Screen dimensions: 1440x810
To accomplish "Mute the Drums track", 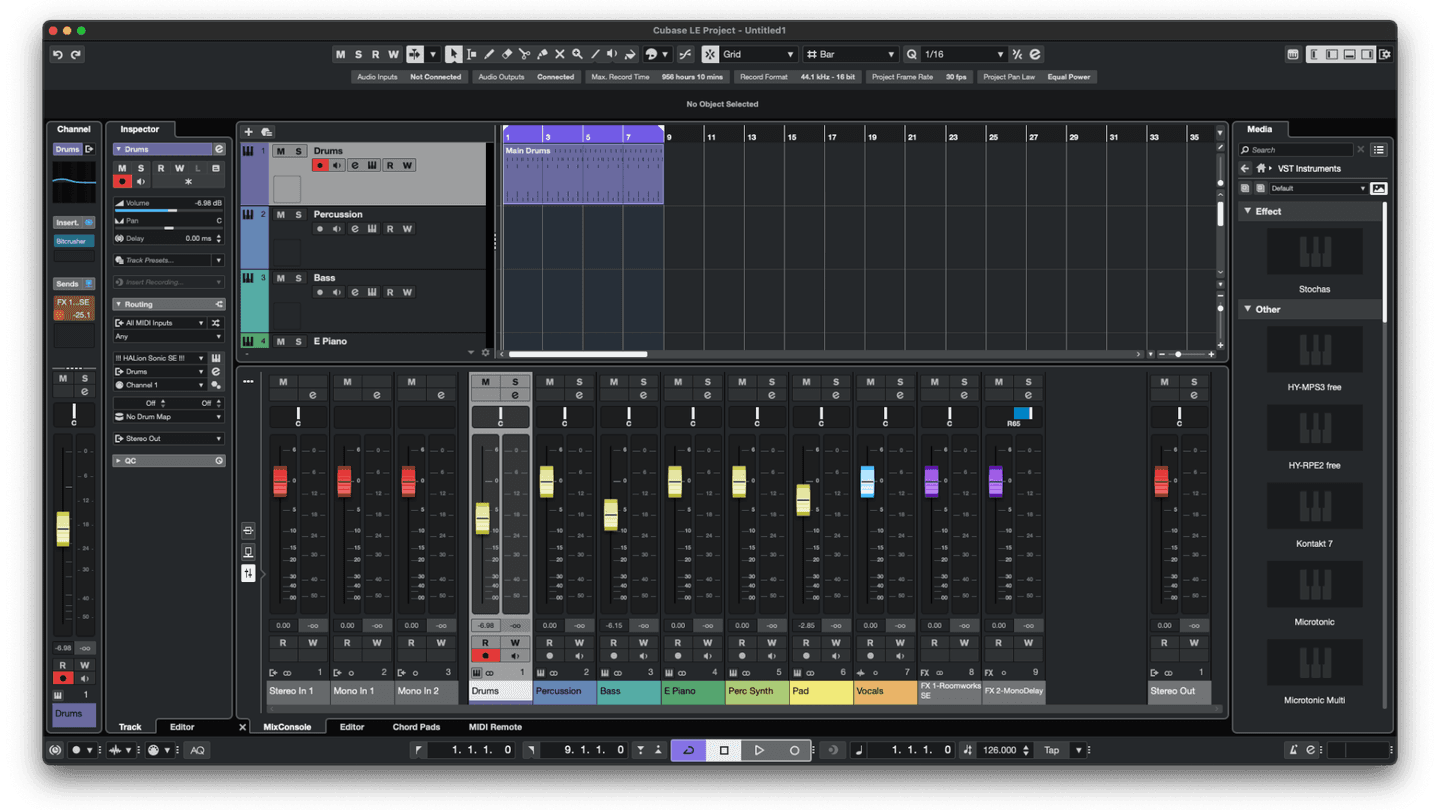I will coord(278,150).
